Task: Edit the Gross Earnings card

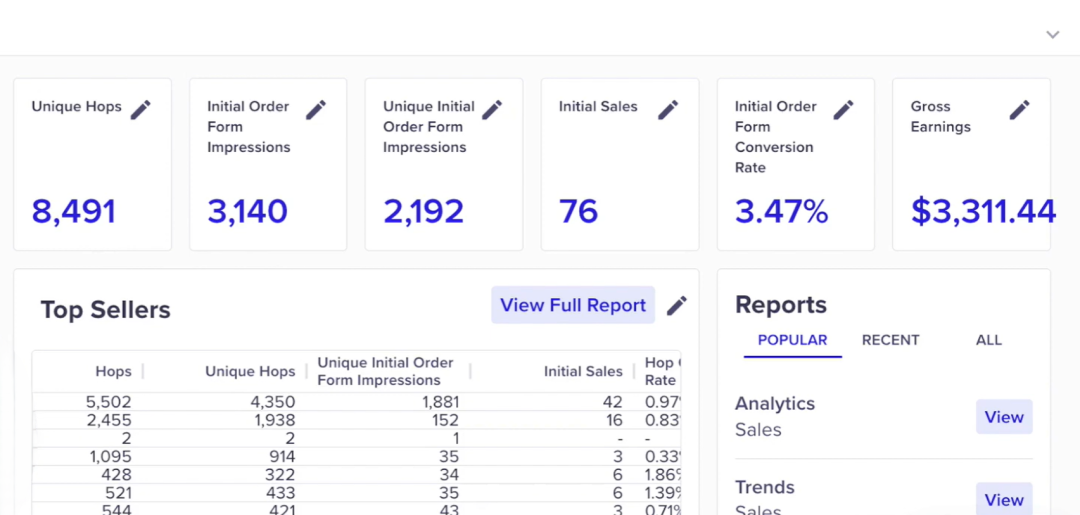Action: [x=1019, y=110]
